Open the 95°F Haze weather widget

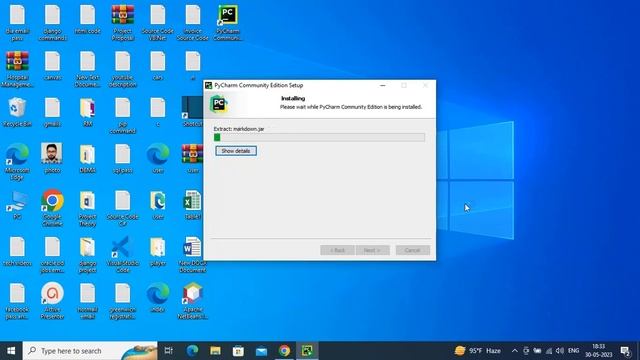point(478,351)
